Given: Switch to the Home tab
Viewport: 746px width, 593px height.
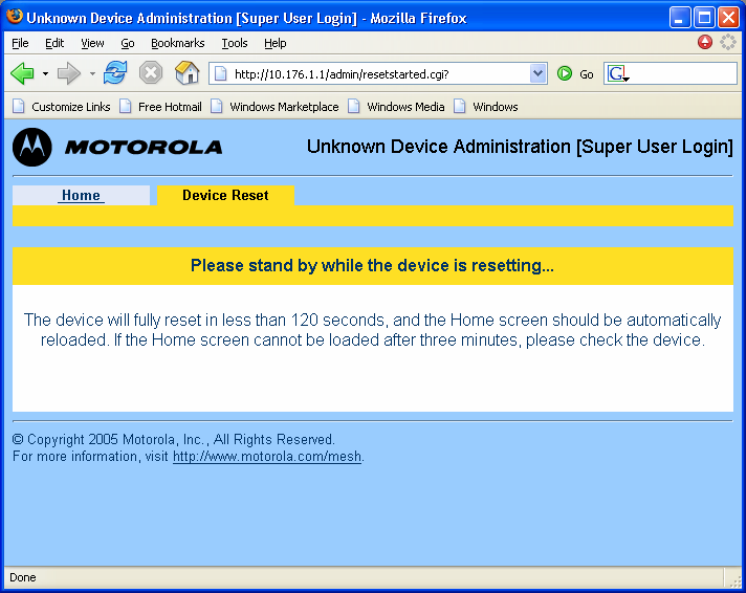Looking at the screenshot, I should click(81, 195).
